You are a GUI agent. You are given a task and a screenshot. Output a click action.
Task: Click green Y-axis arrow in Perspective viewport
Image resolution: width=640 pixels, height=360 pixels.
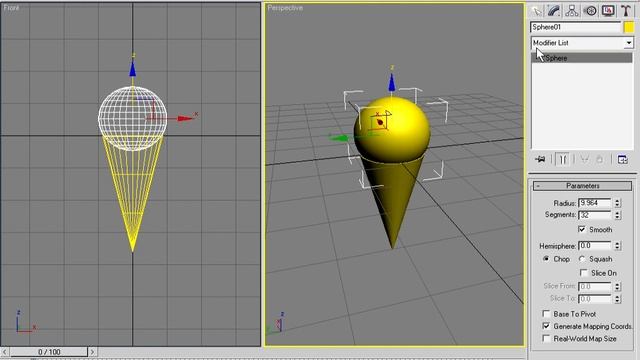[x=339, y=138]
